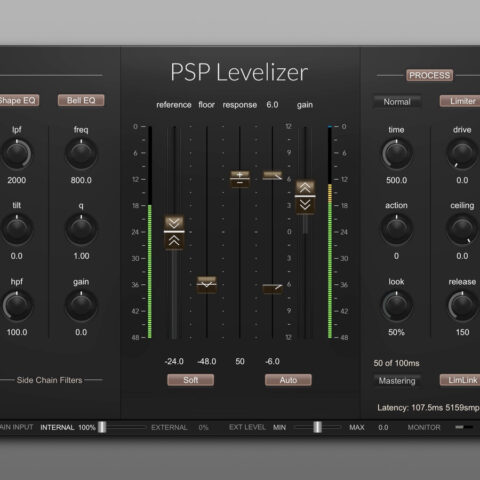
Task: Toggle the LimLink button
Action: (x=461, y=380)
